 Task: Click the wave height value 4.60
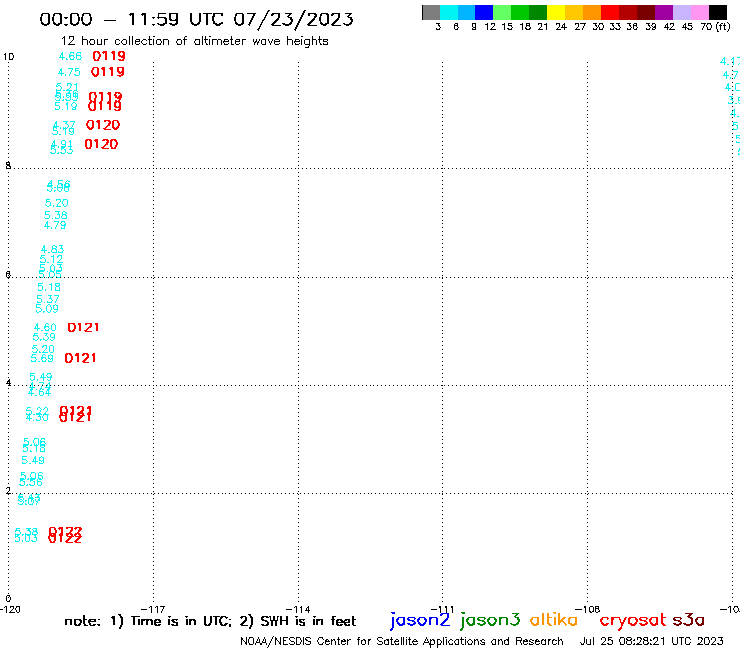pos(45,327)
